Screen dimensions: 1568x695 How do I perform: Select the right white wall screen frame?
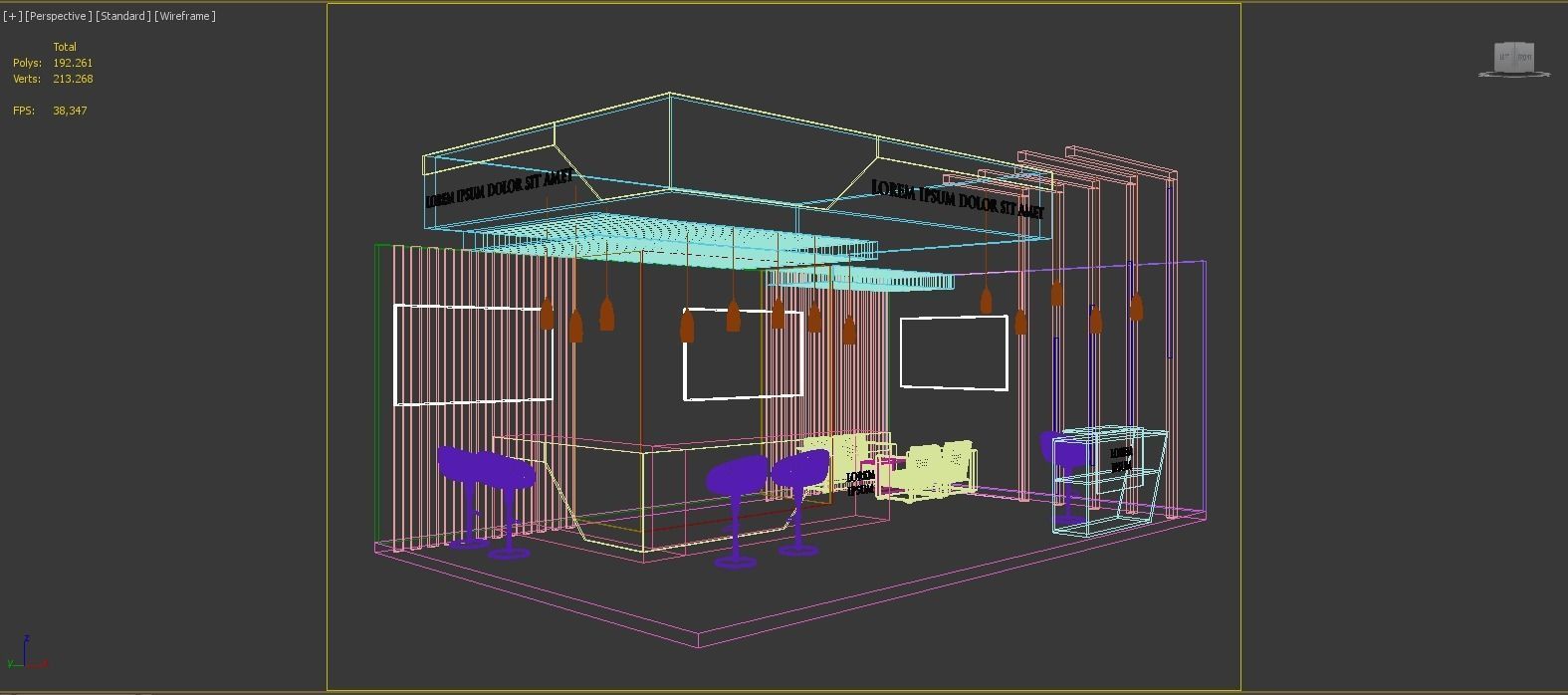(954, 352)
